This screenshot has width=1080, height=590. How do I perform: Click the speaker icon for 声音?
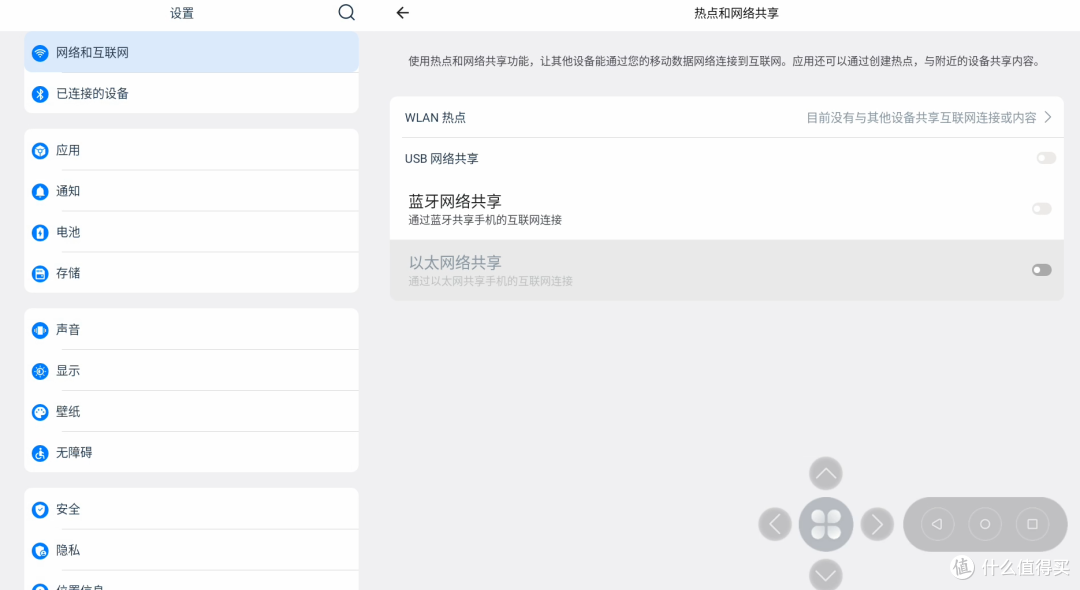pyautogui.click(x=40, y=330)
